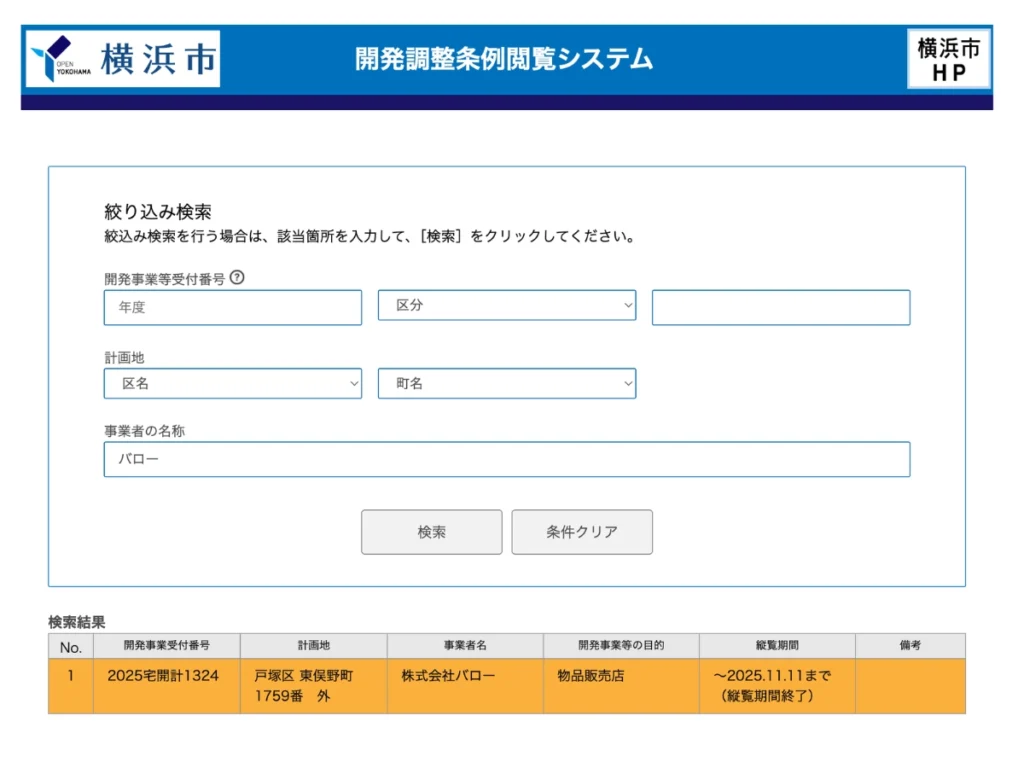Click the 条件クリア button
Image resolution: width=1024 pixels, height=768 pixels.
tap(581, 532)
